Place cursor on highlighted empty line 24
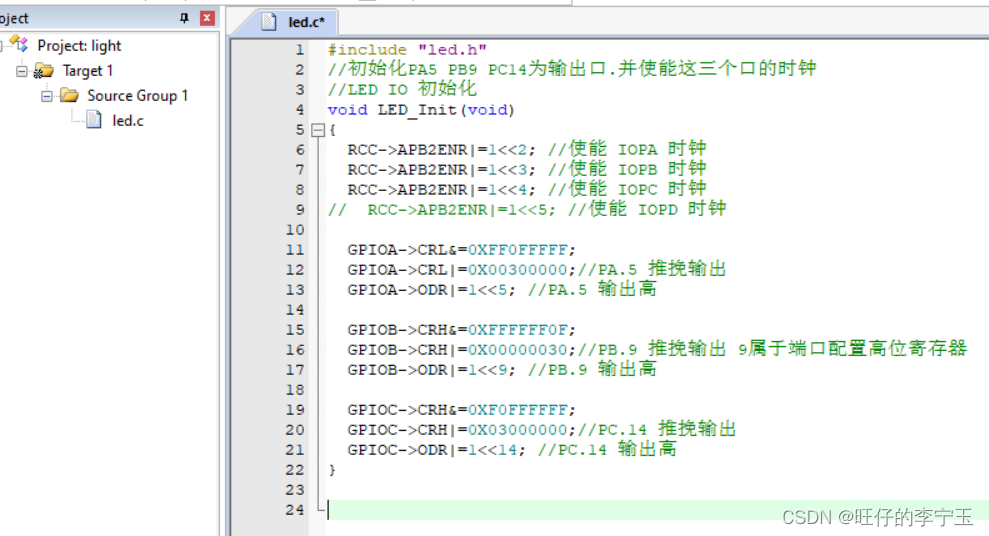 656,510
